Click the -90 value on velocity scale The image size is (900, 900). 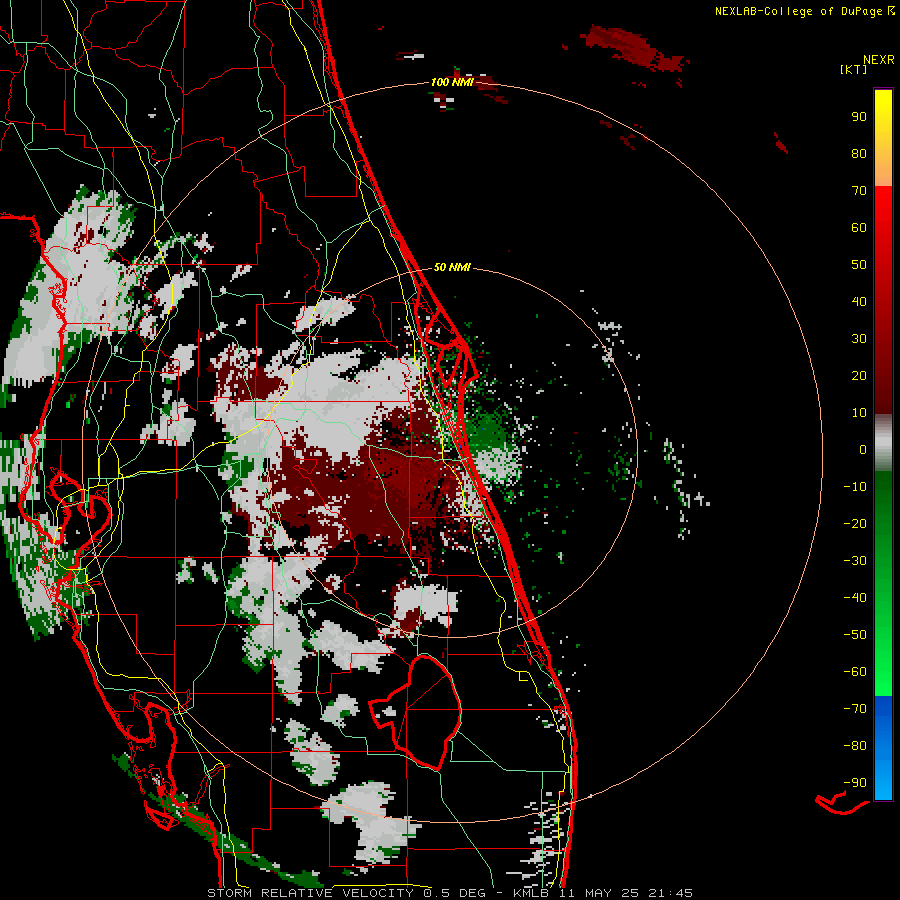855,783
